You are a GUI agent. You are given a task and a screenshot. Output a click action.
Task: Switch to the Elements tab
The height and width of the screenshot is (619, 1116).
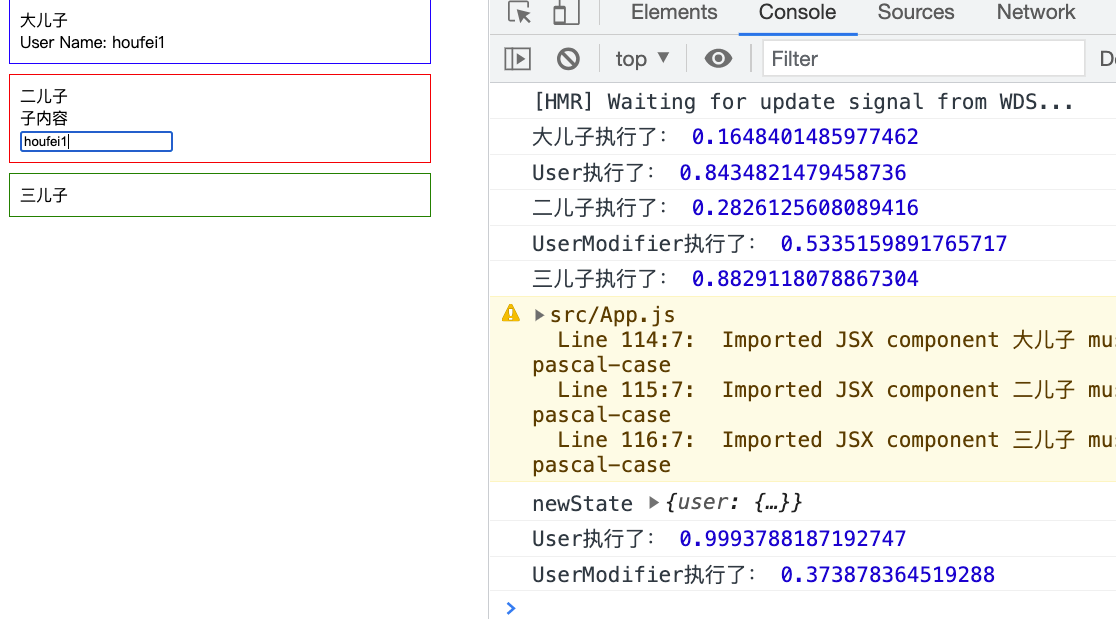tap(674, 13)
